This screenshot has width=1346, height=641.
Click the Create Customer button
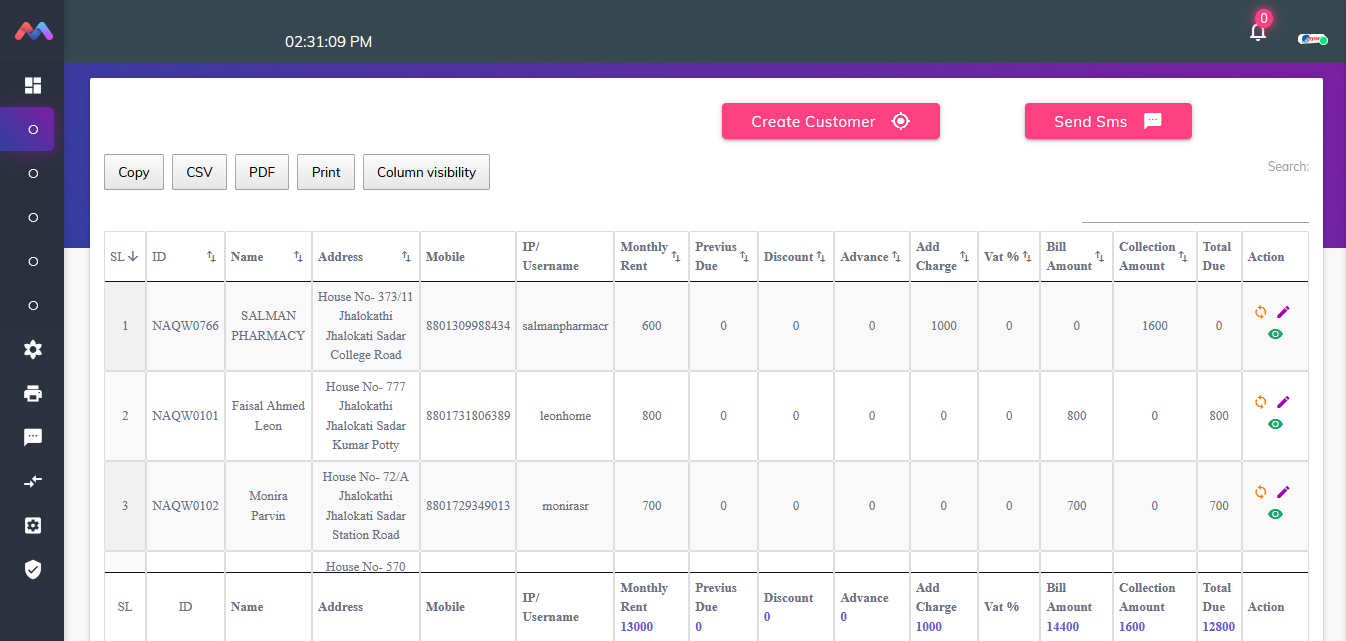pos(830,121)
